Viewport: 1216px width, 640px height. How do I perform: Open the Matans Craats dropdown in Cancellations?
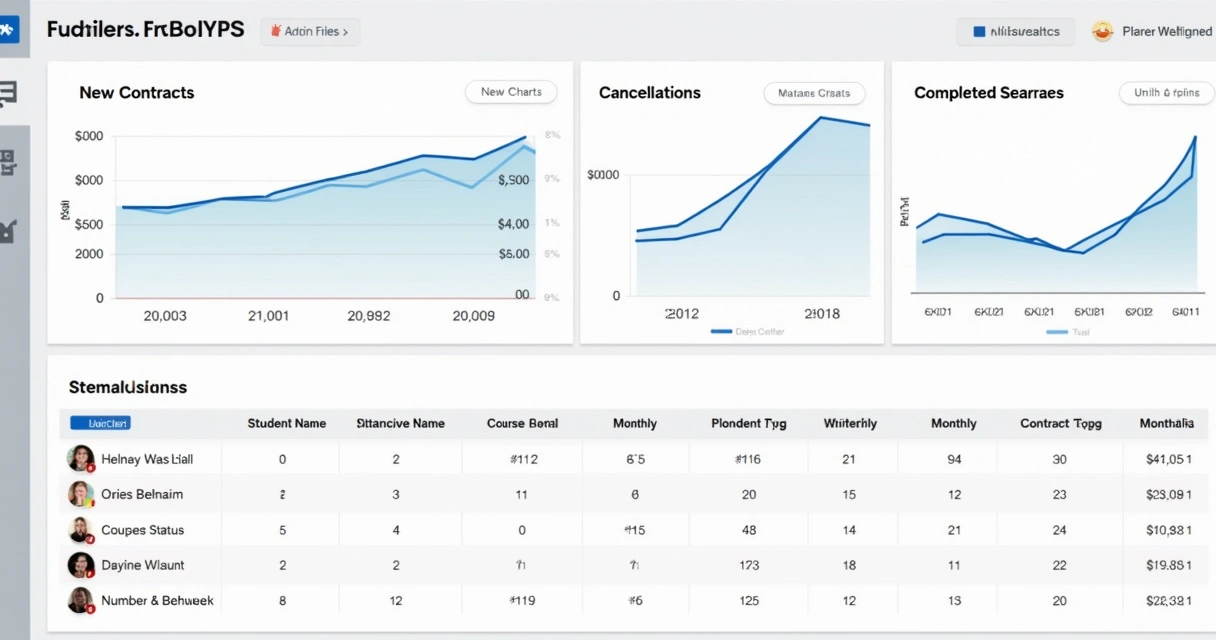pyautogui.click(x=813, y=93)
